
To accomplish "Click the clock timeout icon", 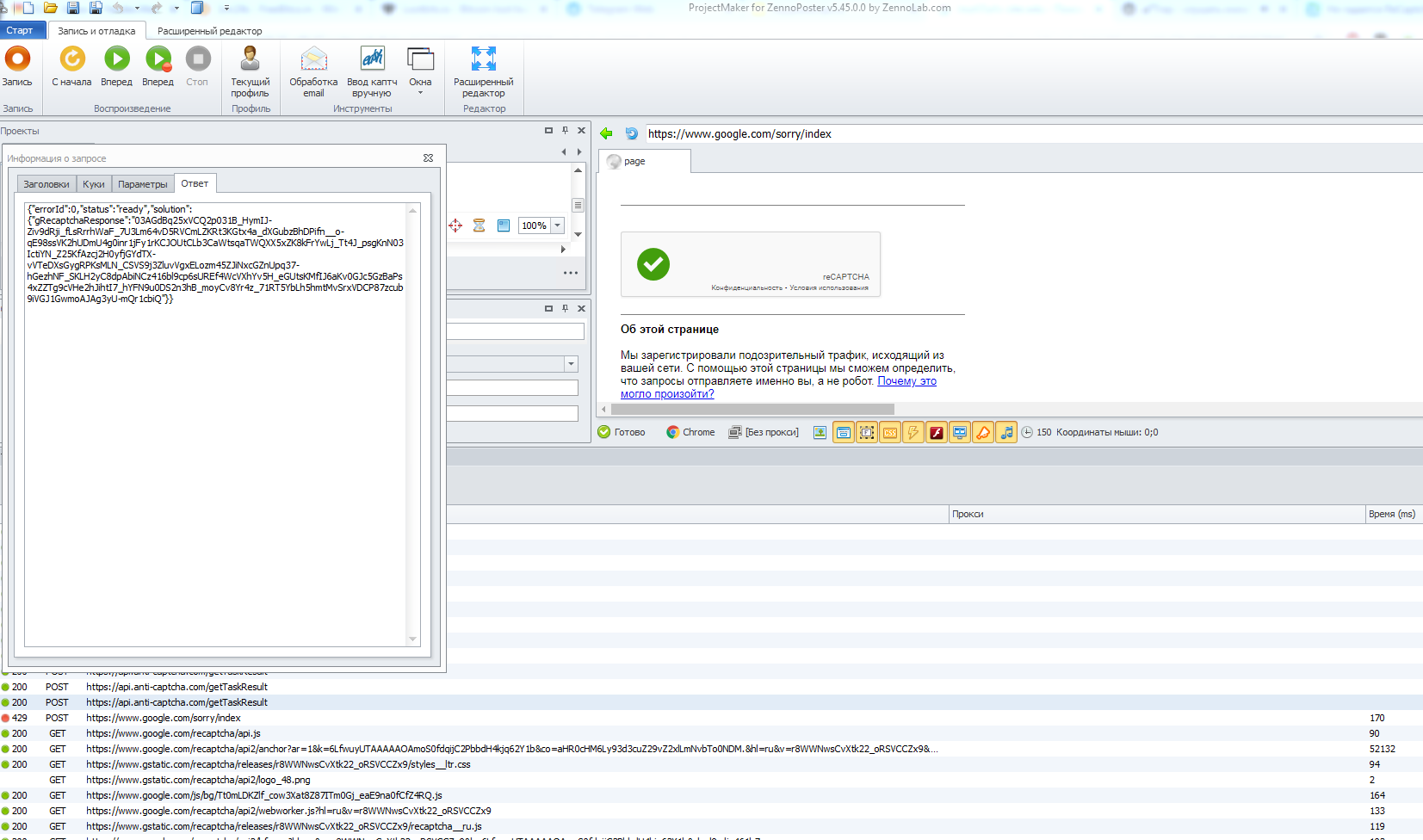I will (1027, 432).
